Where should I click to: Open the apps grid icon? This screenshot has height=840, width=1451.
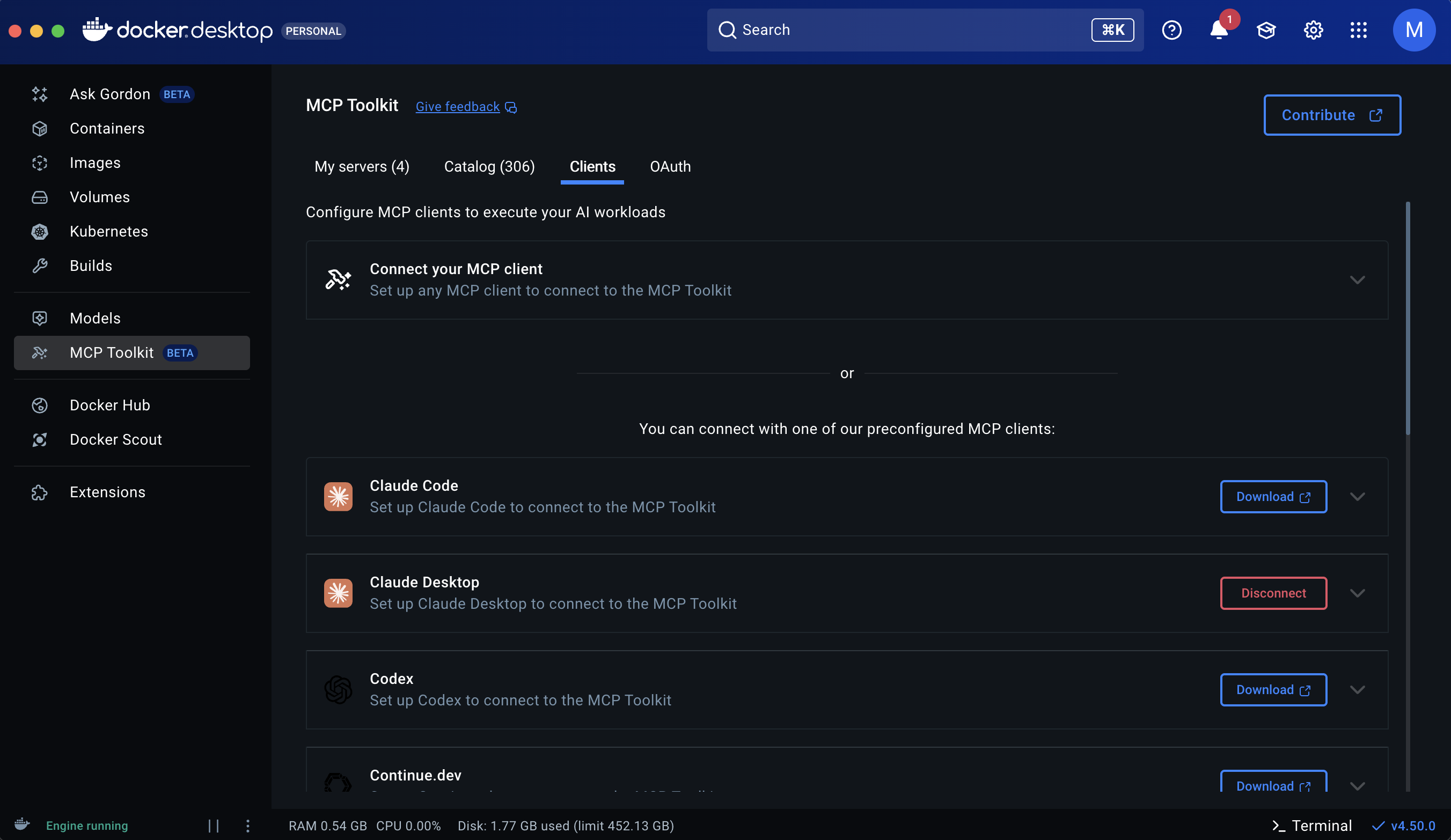pos(1358,30)
